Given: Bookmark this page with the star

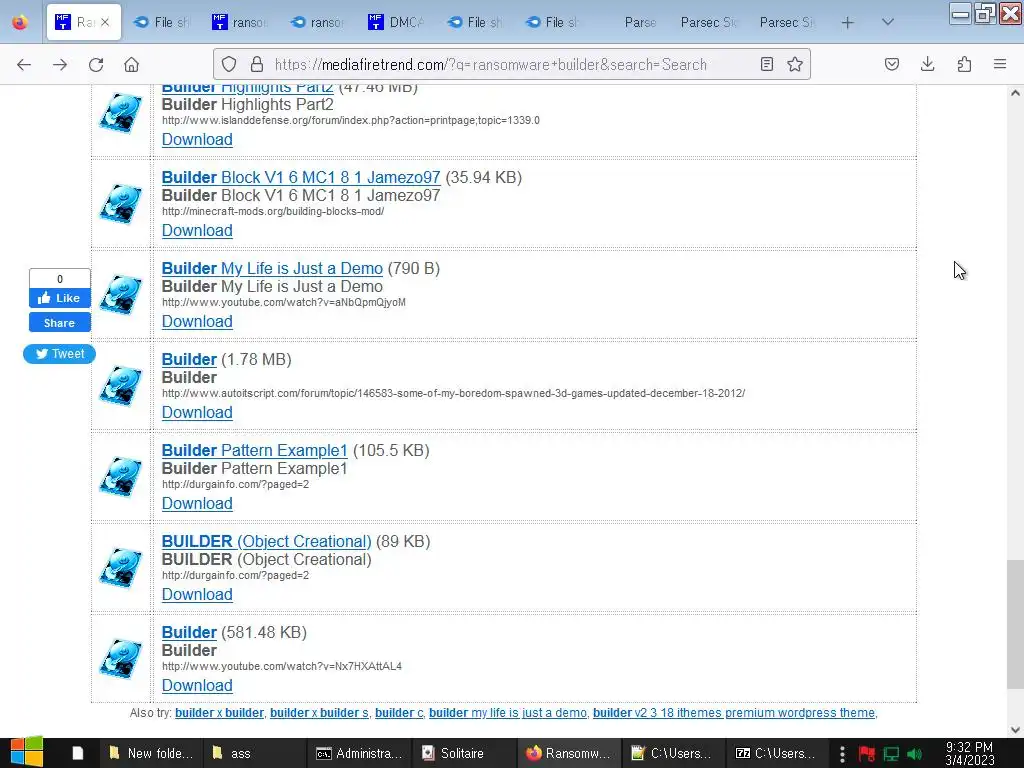Looking at the screenshot, I should 795,64.
